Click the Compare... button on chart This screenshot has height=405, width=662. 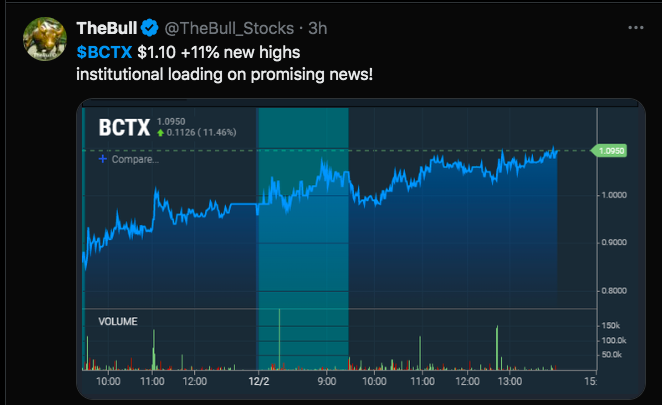point(134,159)
